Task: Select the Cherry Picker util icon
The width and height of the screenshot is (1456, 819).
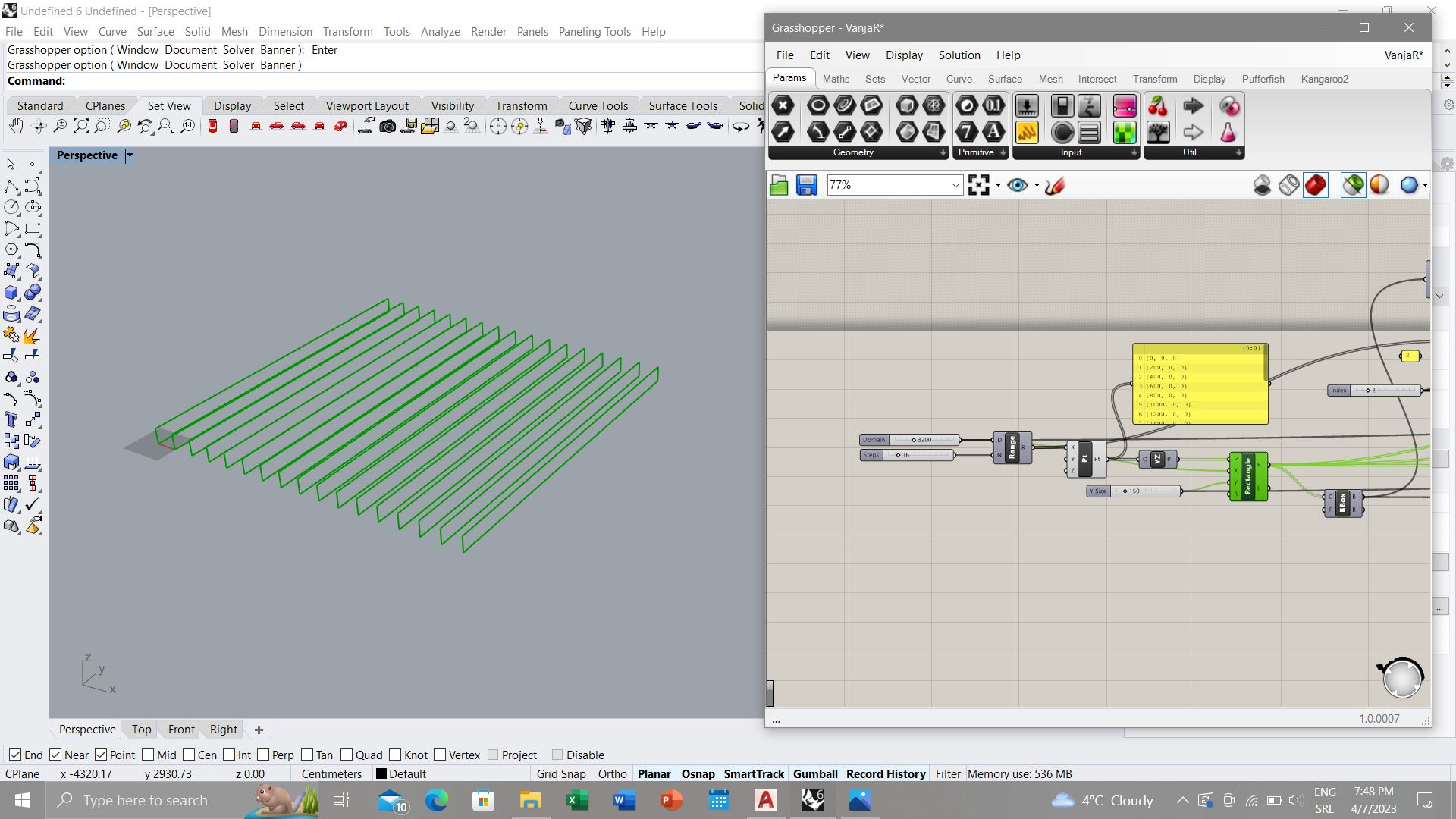Action: [1158, 105]
